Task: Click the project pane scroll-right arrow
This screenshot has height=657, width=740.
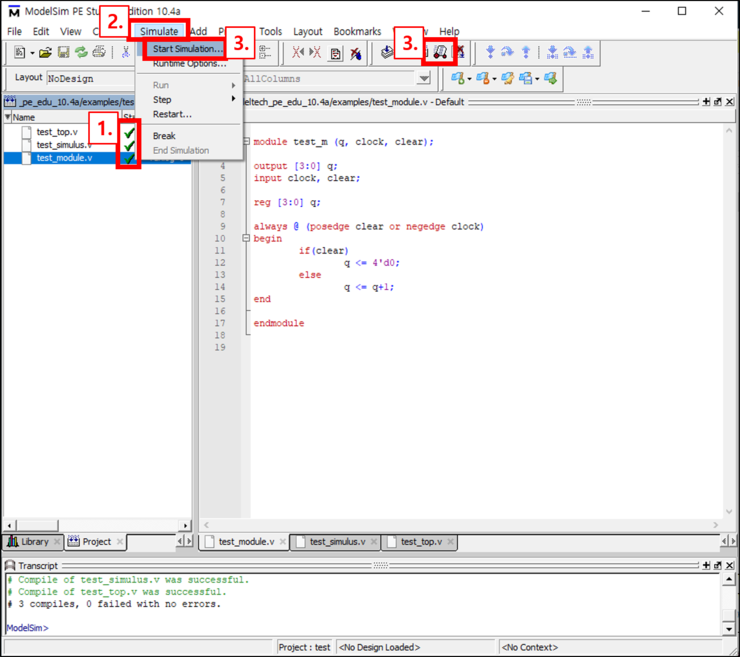Action: [185, 525]
